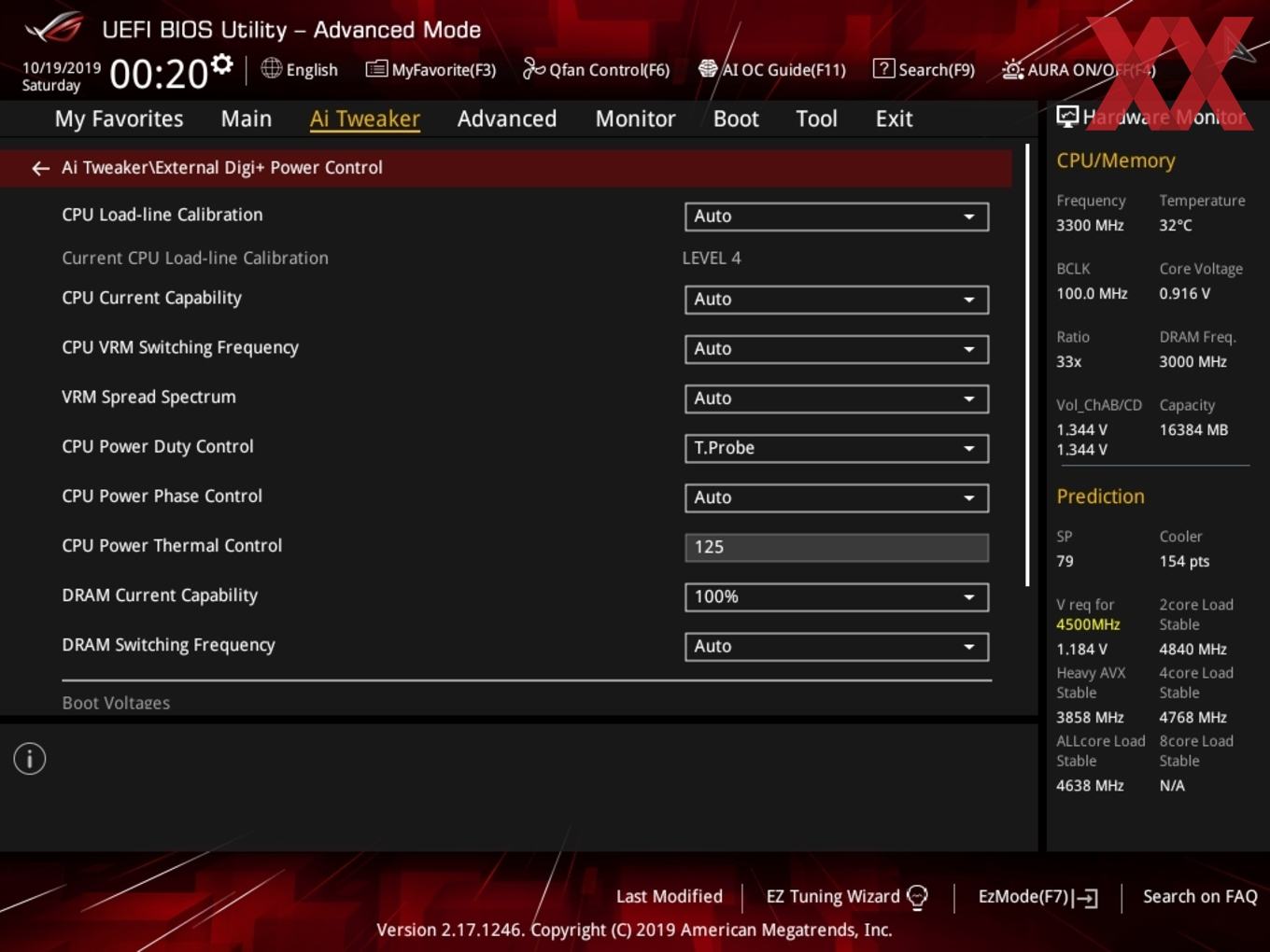Viewport: 1270px width, 952px height.
Task: Click the Hardware Monitor display icon
Action: (1067, 117)
